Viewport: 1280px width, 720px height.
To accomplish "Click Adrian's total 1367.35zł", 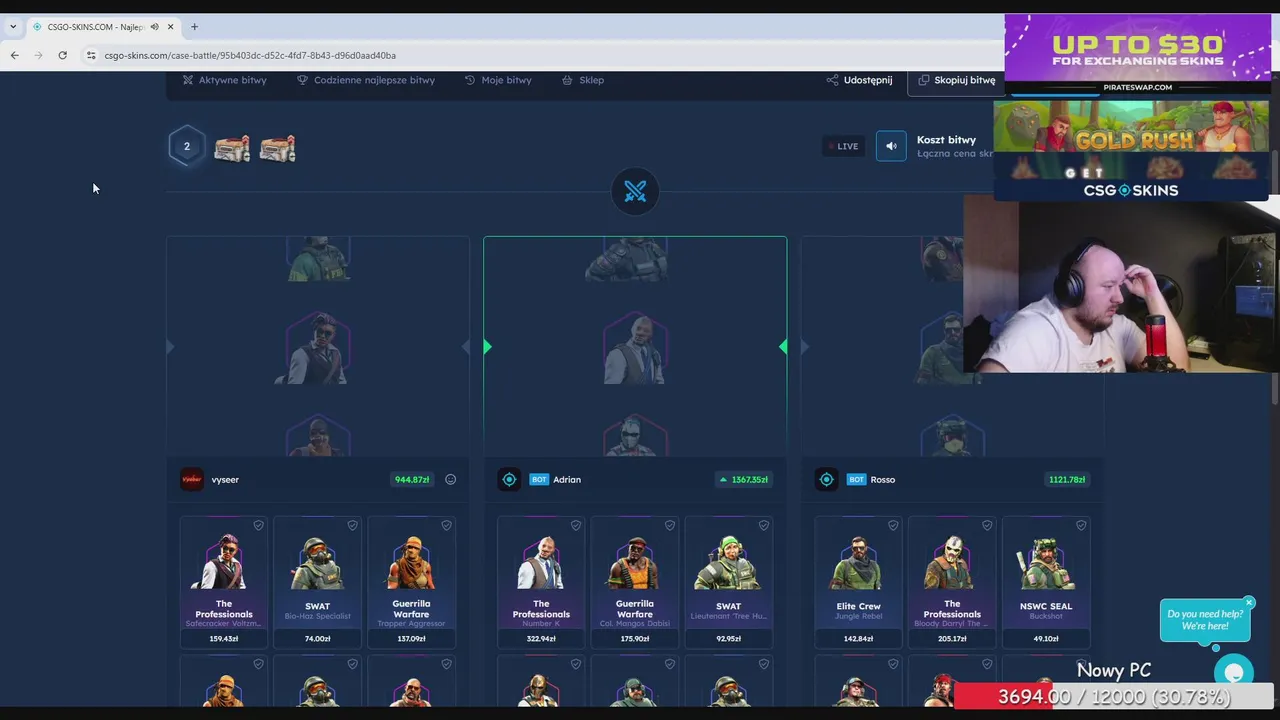I will point(744,480).
